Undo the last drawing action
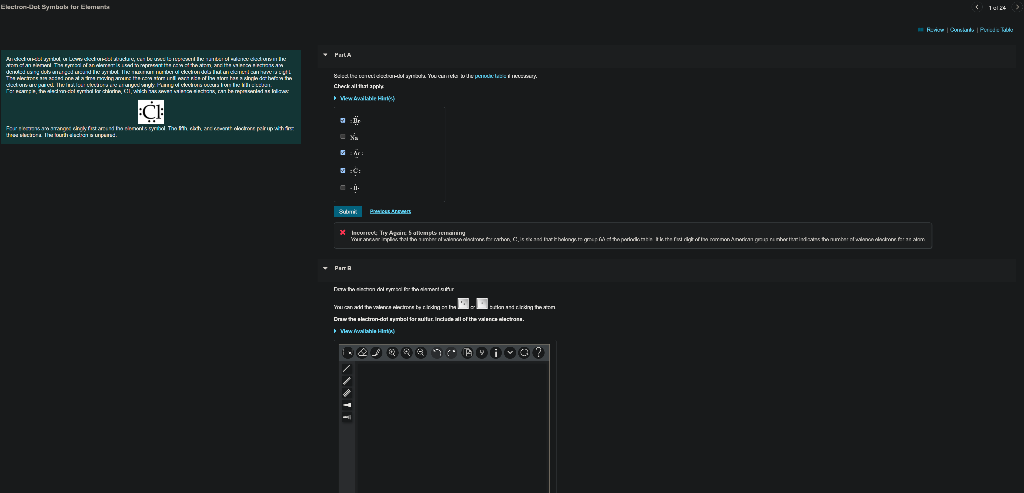This screenshot has width=1024, height=493. [x=438, y=353]
